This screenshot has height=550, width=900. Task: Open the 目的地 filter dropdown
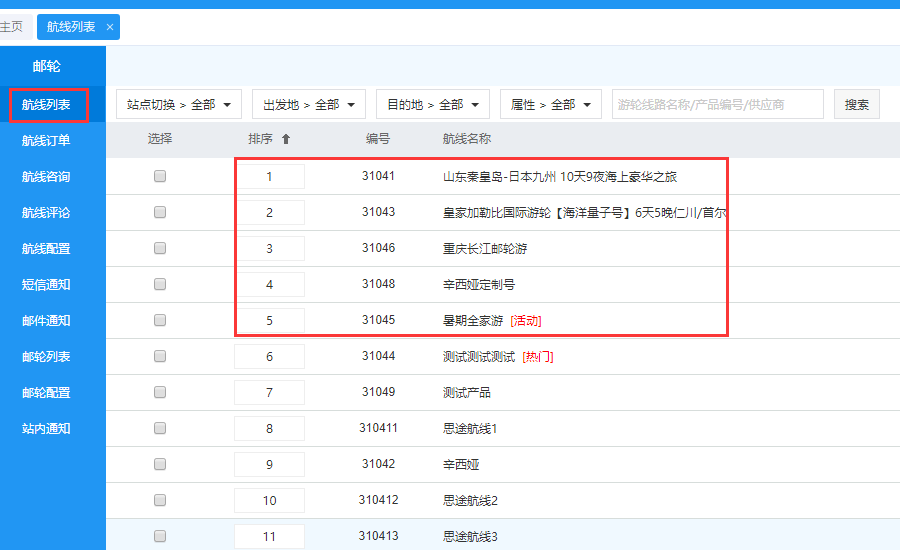coord(432,104)
